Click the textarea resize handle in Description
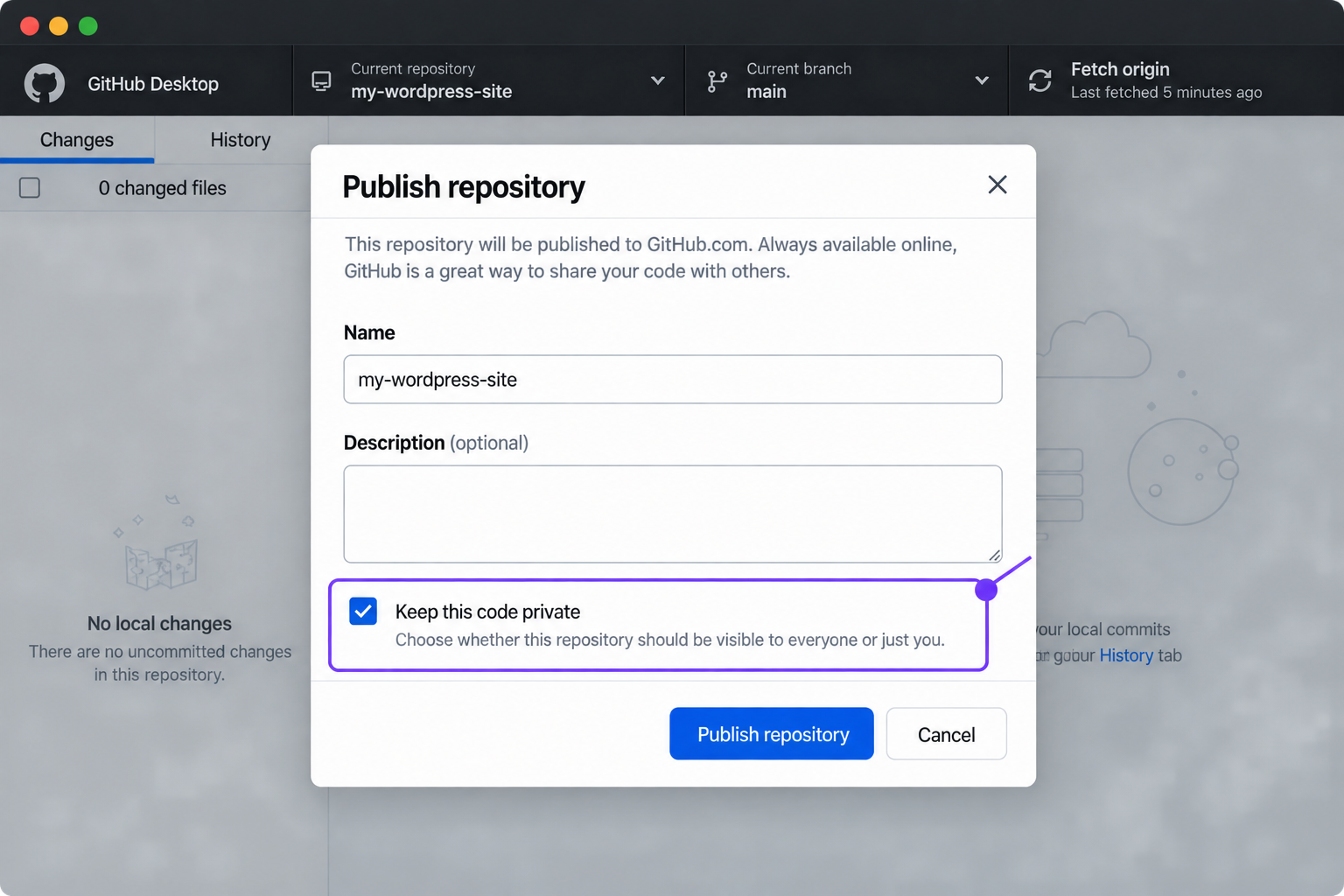The width and height of the screenshot is (1344, 896). pos(994,555)
